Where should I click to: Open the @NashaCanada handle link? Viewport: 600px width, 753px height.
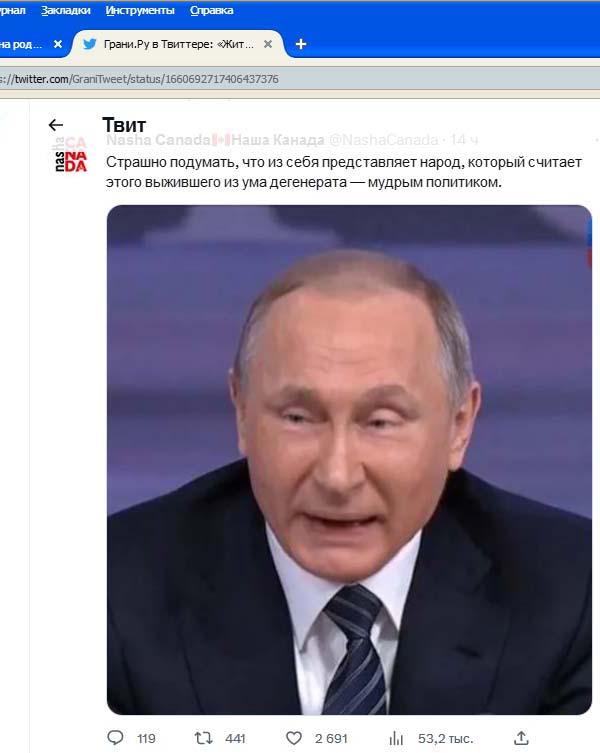pyautogui.click(x=383, y=140)
